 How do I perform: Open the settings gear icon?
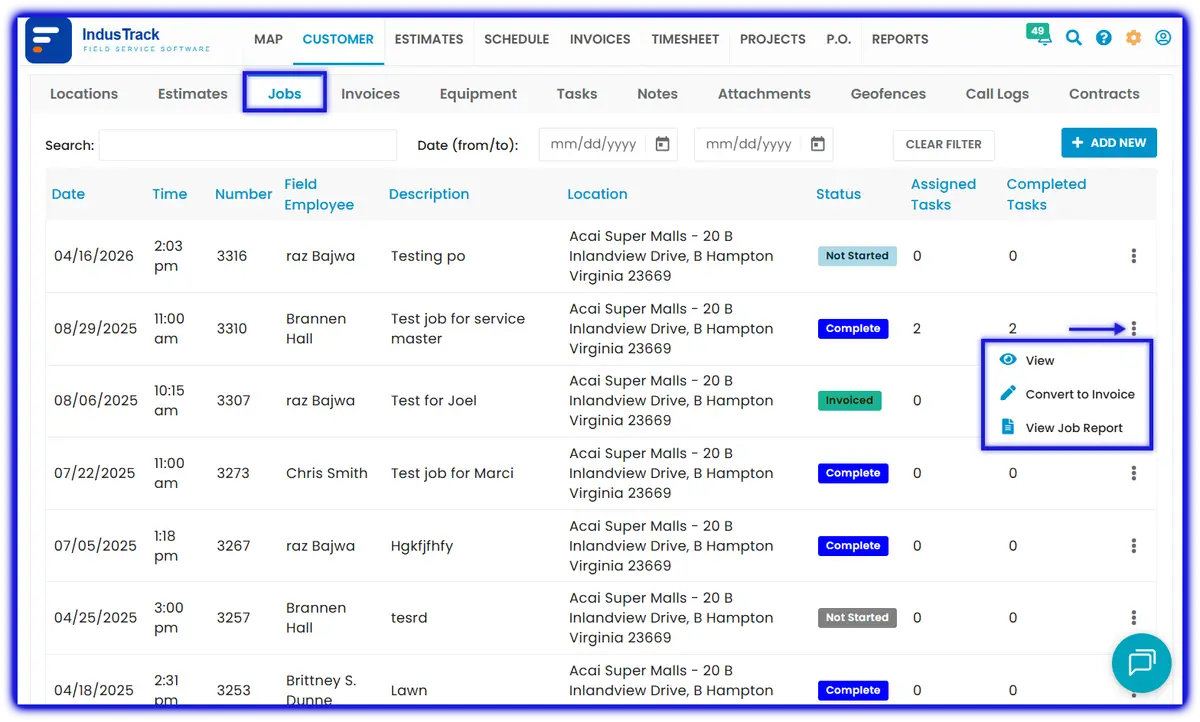click(x=1133, y=38)
